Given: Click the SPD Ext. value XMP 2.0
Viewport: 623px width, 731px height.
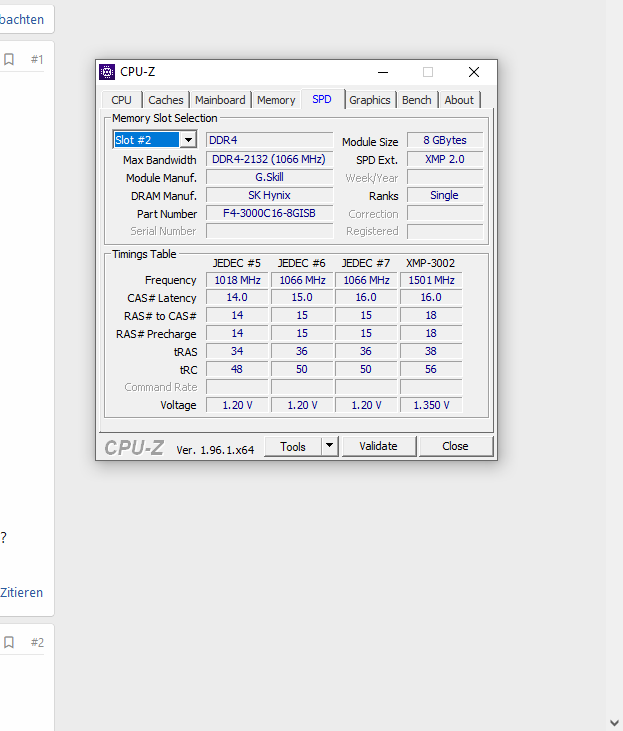Looking at the screenshot, I should (445, 159).
